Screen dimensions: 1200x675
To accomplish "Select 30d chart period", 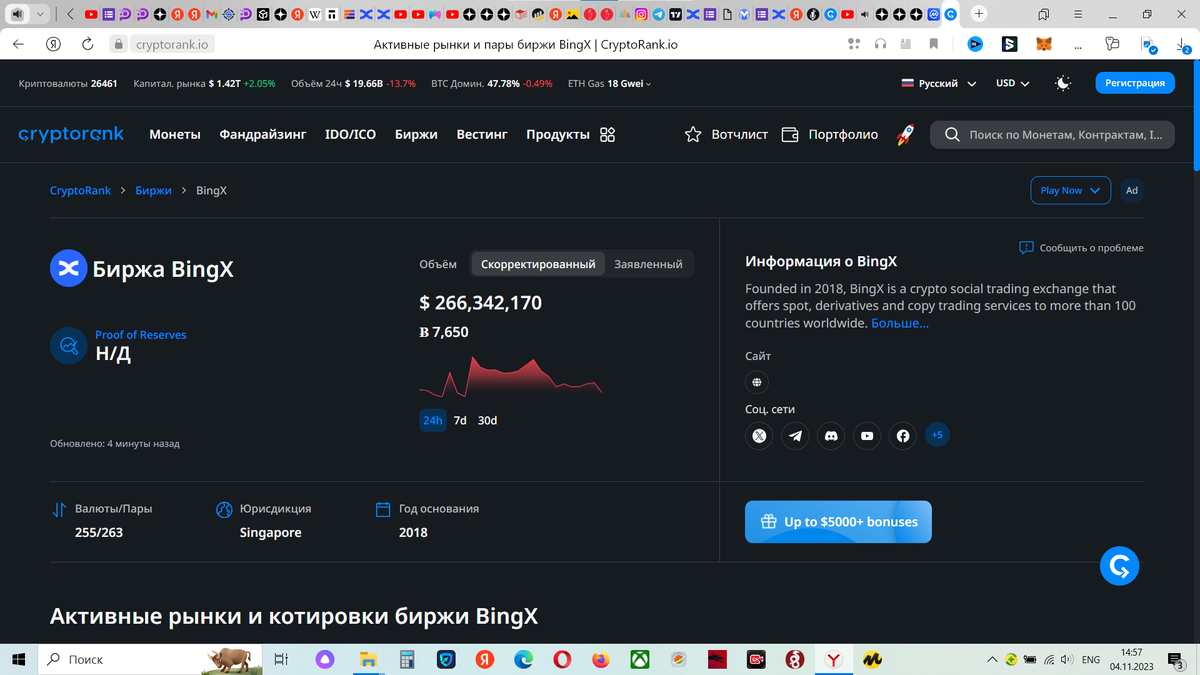I will (x=487, y=421).
